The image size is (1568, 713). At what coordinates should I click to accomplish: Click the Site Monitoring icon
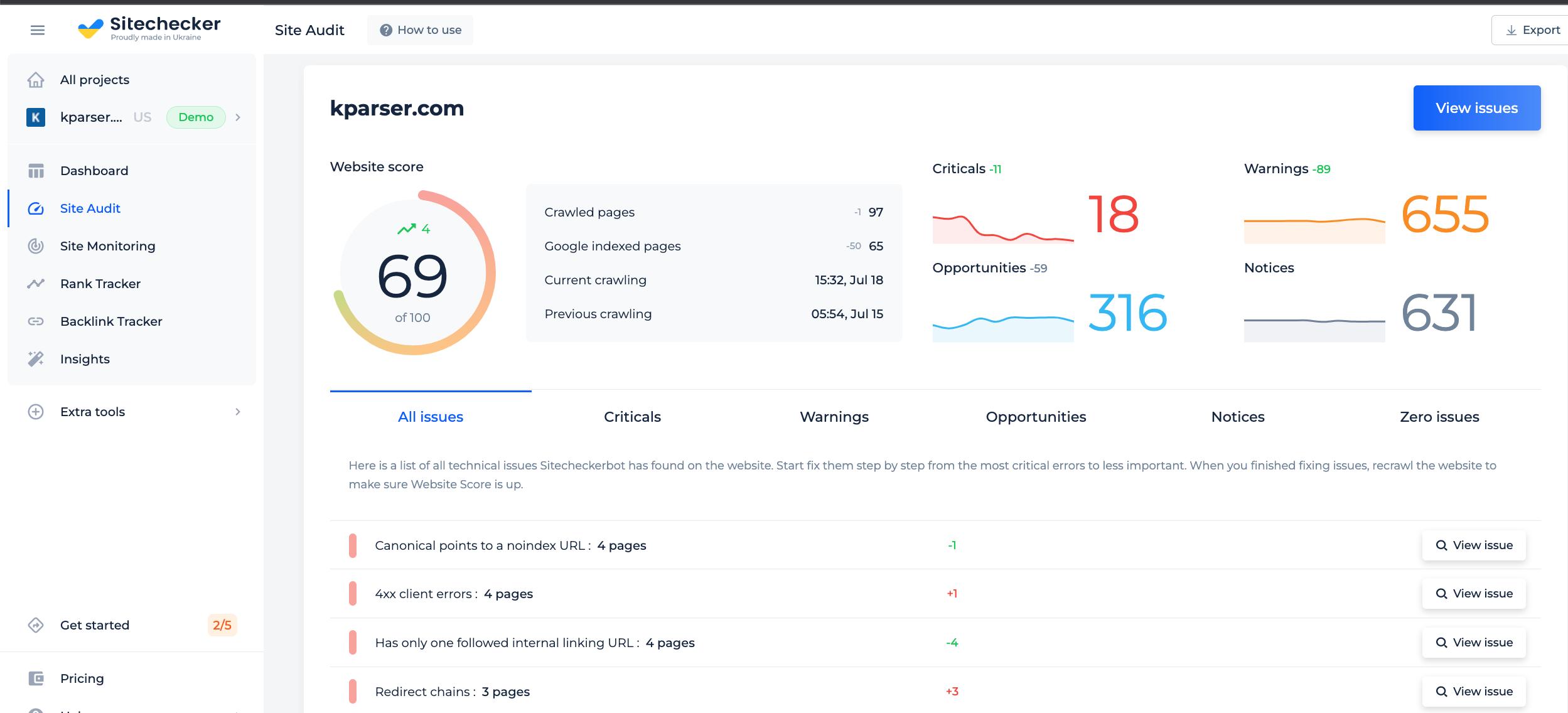pos(36,245)
